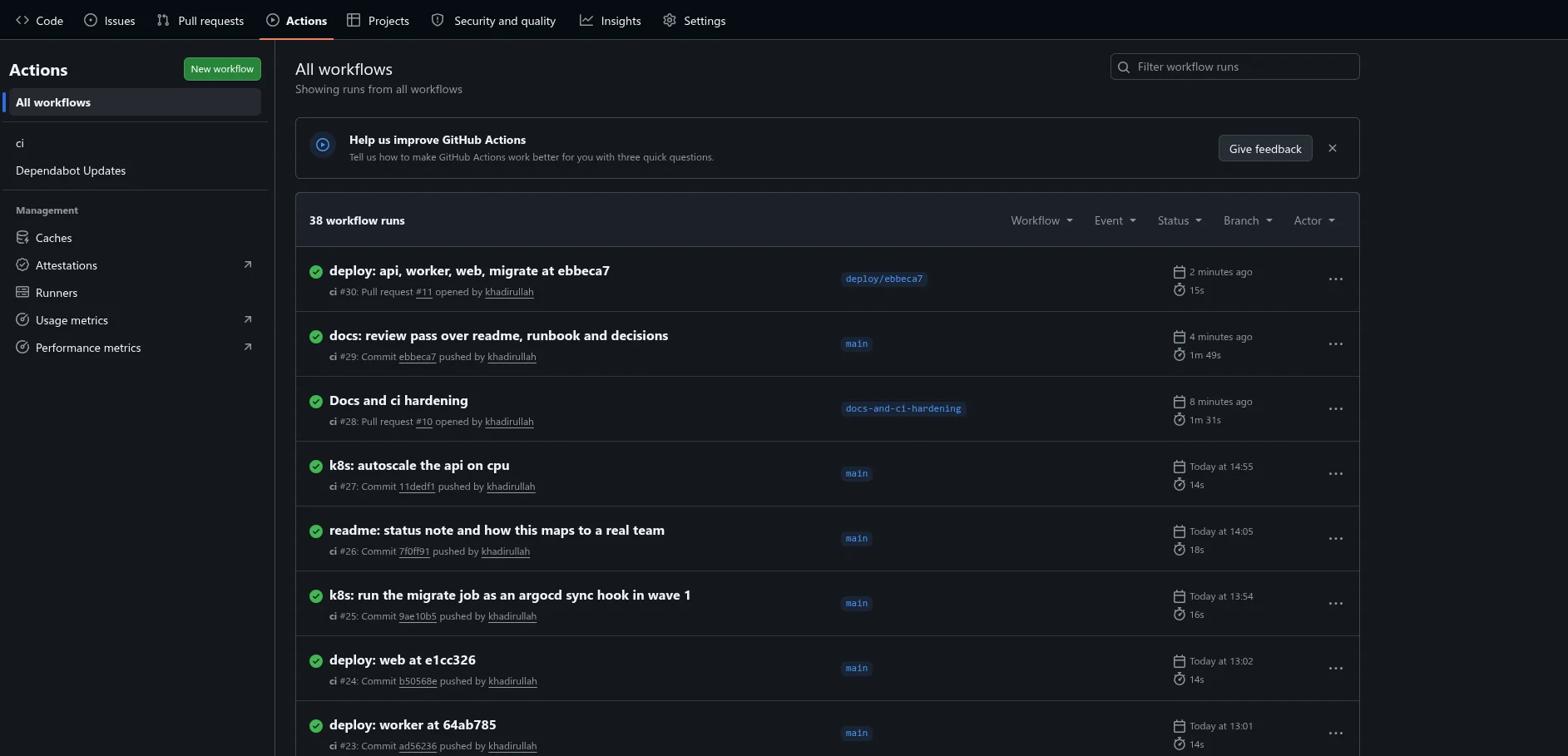Viewport: 1568px width, 756px height.
Task: Open options menu for readme status note run
Action: tap(1336, 539)
